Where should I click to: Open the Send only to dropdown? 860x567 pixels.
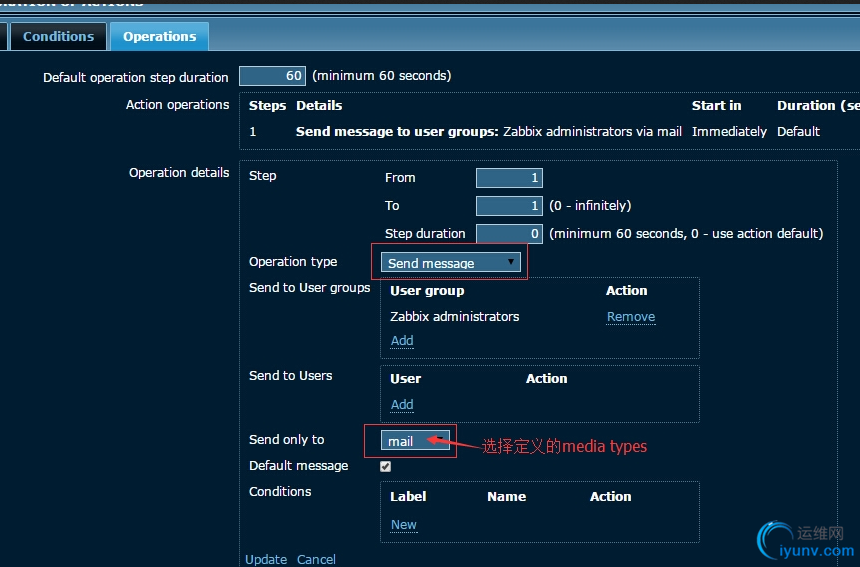point(415,440)
